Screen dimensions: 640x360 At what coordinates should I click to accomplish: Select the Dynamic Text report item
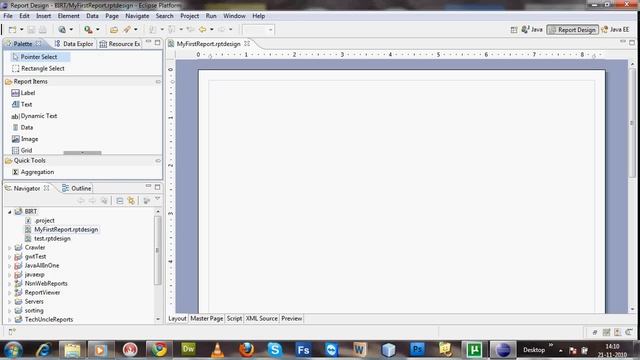click(x=34, y=116)
